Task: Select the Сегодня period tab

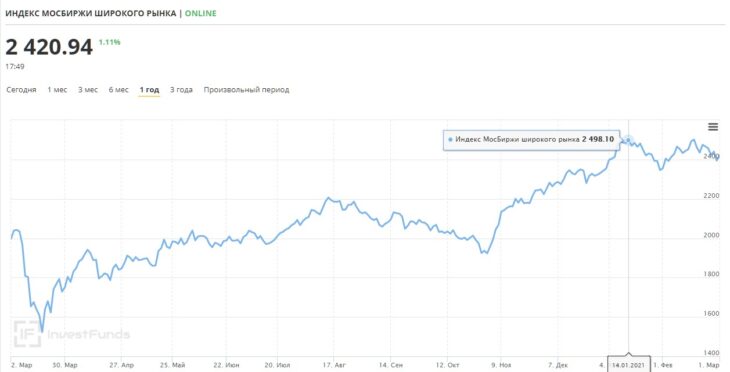Action: click(x=21, y=90)
